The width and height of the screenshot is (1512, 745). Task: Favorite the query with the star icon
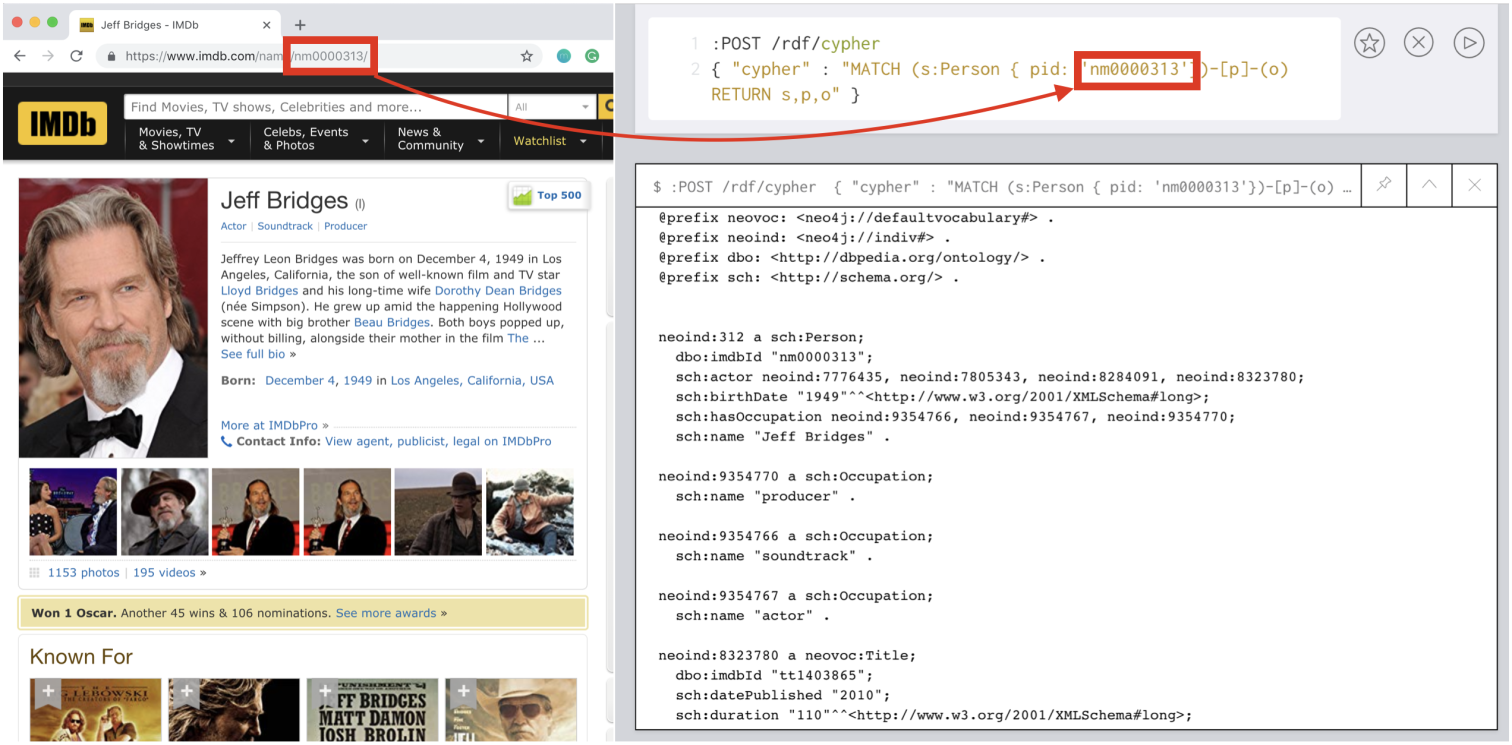(x=1370, y=42)
